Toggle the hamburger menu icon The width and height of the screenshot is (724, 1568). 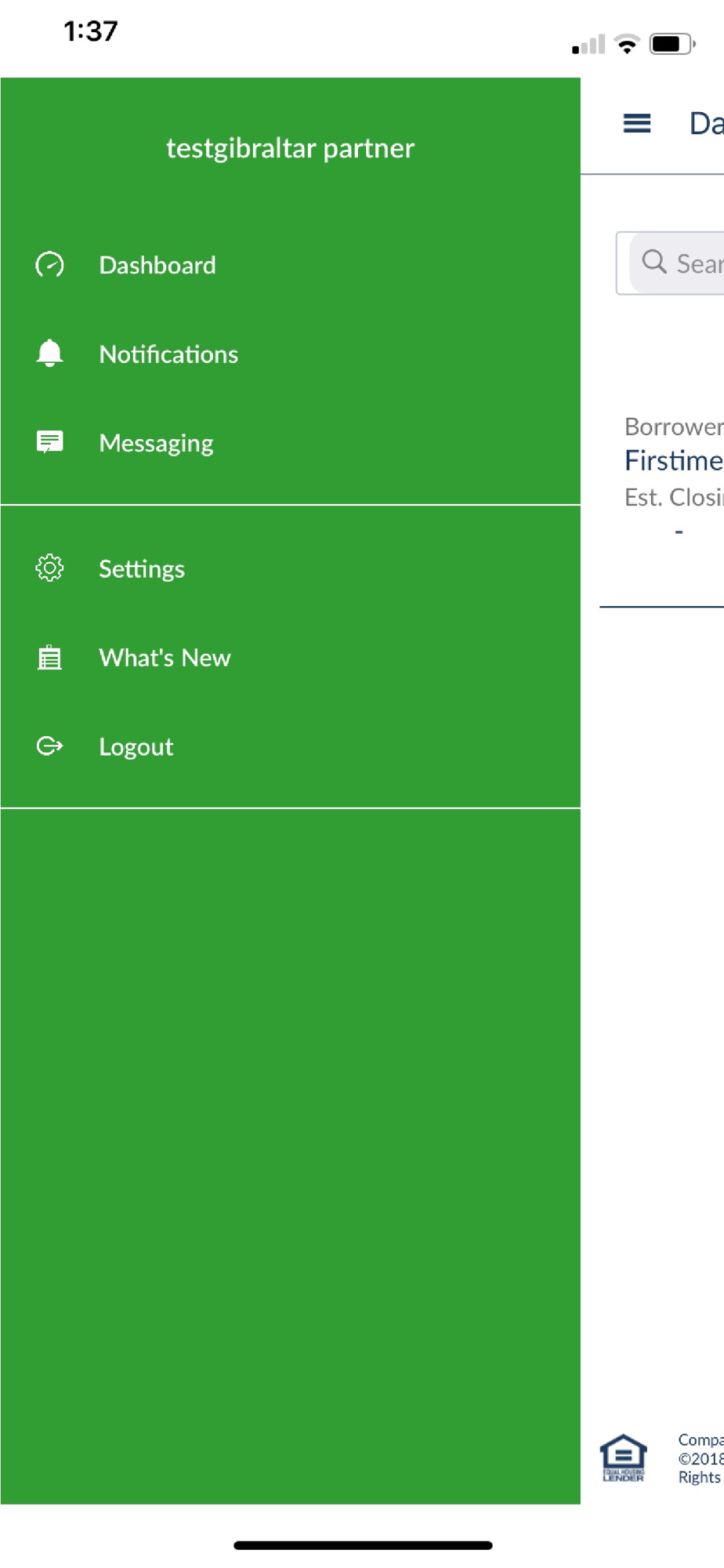[x=637, y=123]
